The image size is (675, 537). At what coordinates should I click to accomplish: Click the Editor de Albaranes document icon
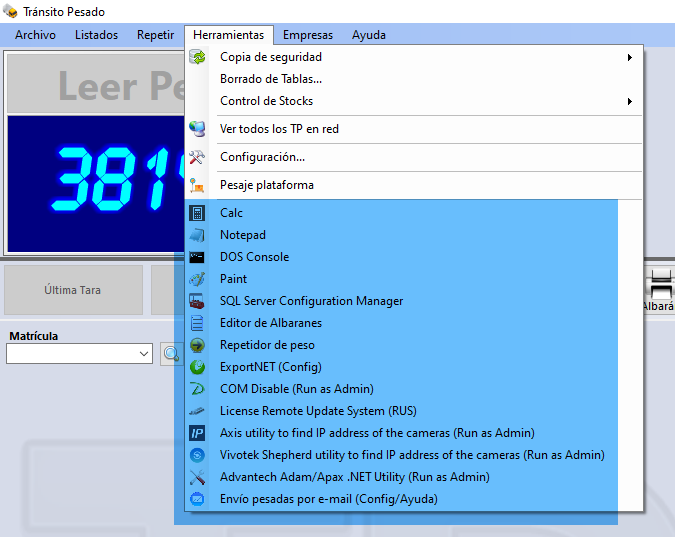point(197,323)
